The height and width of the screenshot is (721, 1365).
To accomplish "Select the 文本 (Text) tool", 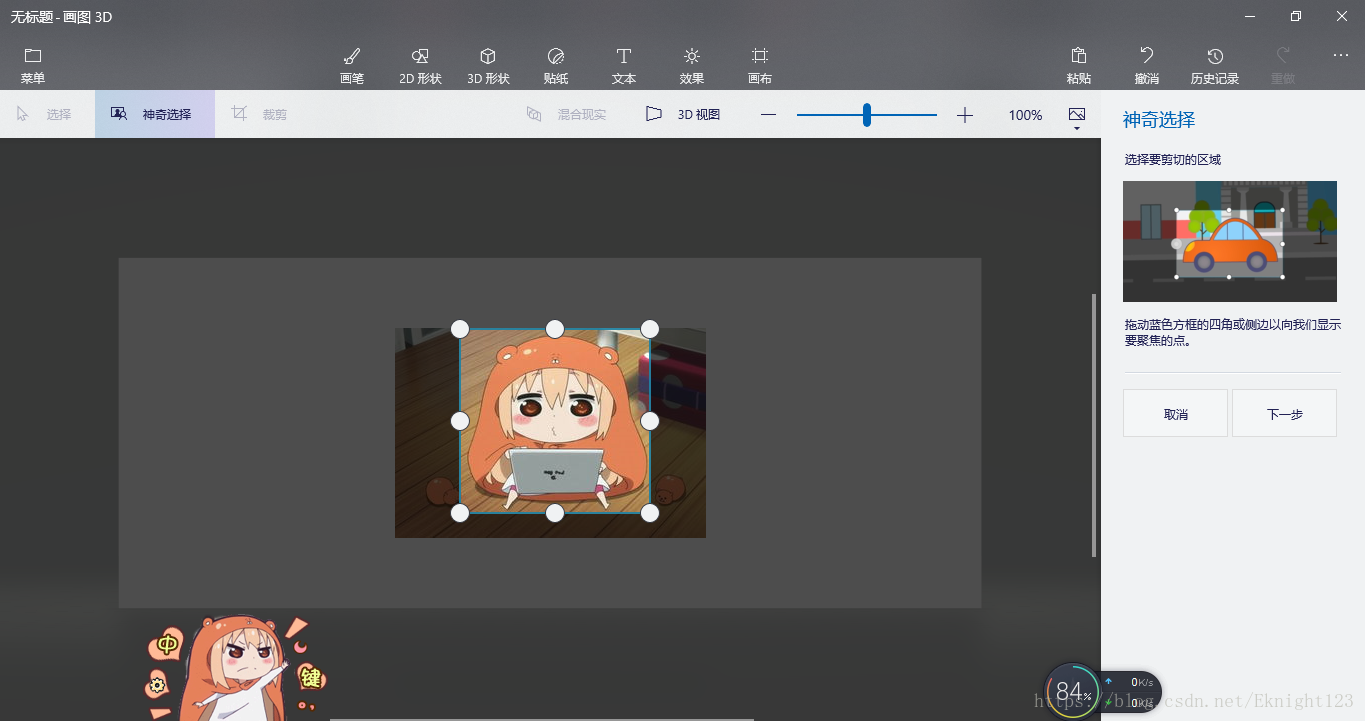I will 624,65.
